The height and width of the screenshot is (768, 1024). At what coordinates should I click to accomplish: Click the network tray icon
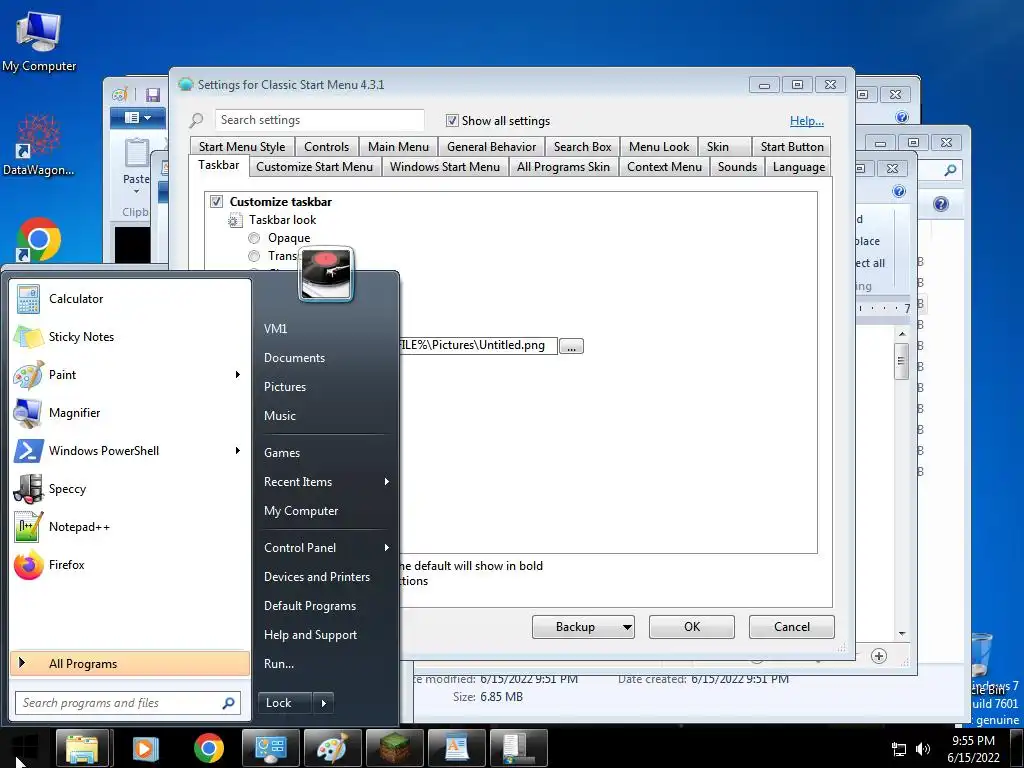899,749
